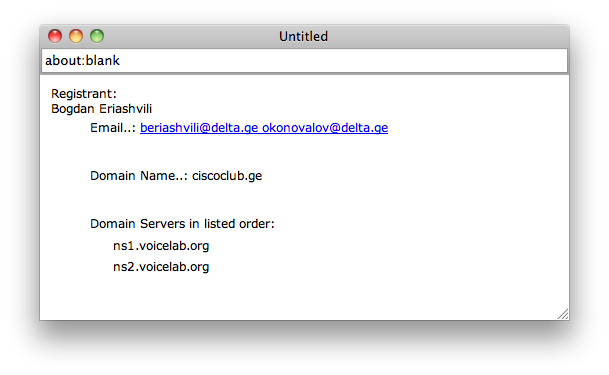609x375 pixels.
Task: Select the ns2.voicelab.org server entry
Action: pos(161,267)
